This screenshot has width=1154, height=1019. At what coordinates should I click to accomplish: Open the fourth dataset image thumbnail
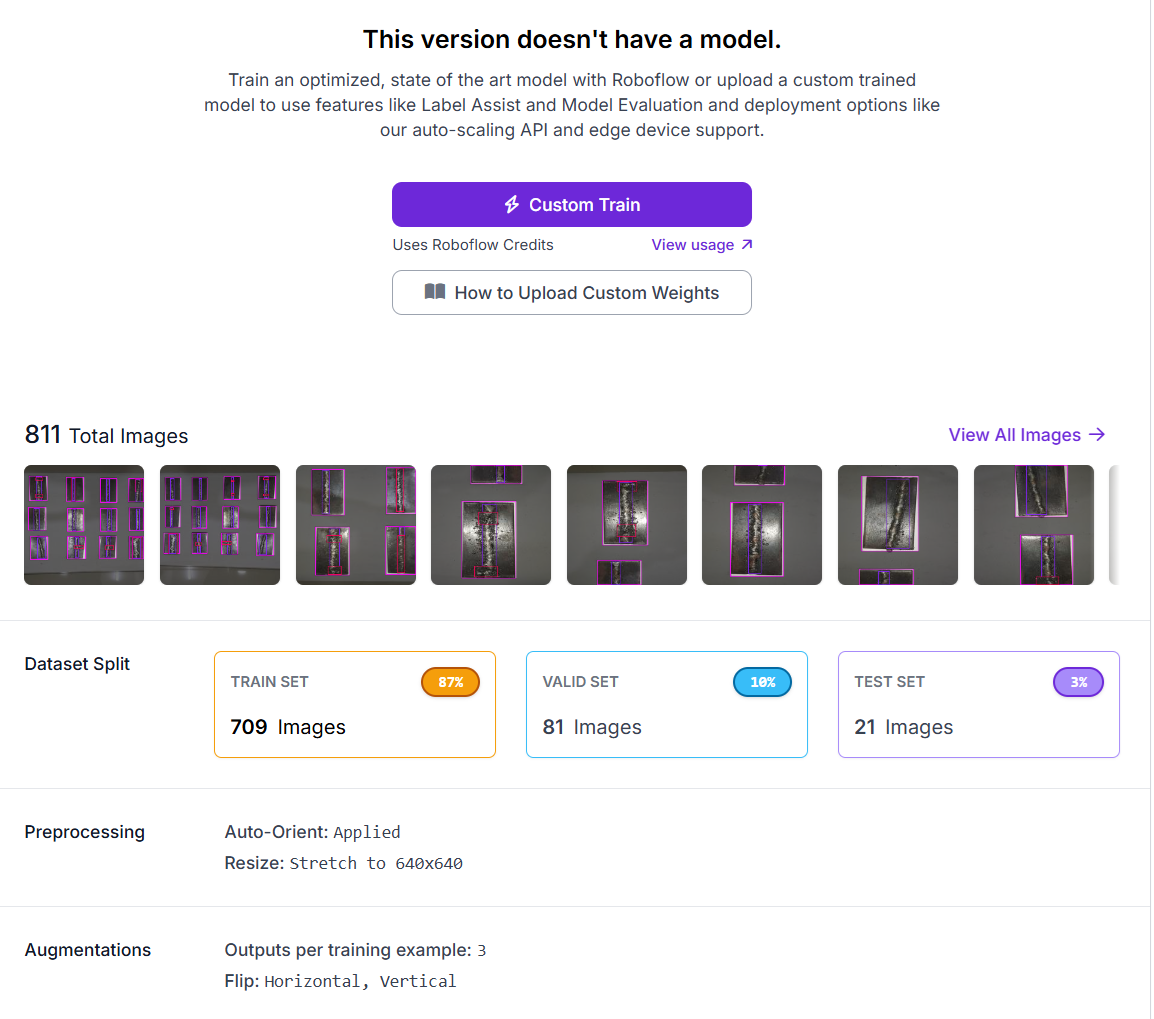491,525
